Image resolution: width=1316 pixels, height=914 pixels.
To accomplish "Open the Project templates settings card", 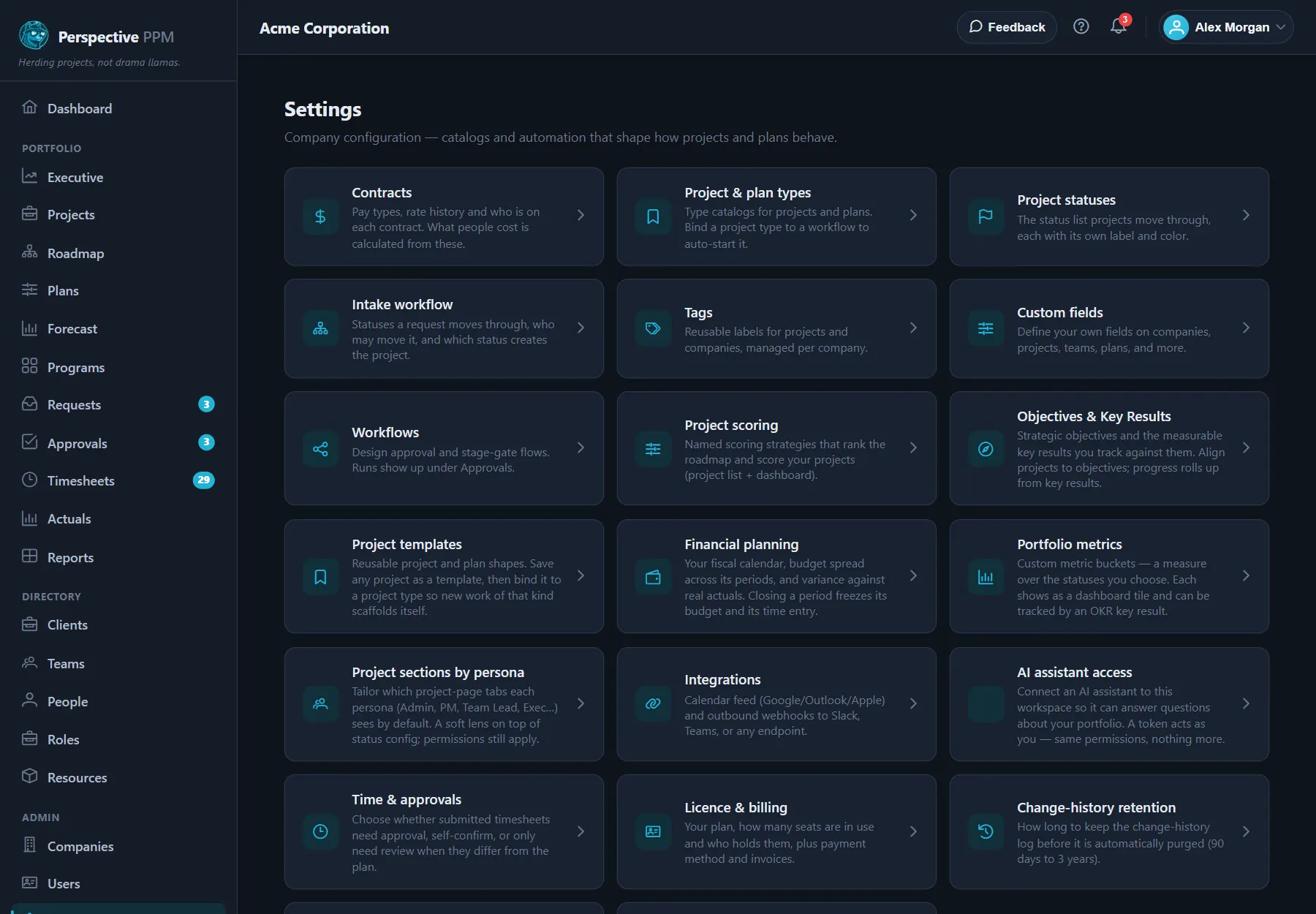I will click(x=444, y=576).
